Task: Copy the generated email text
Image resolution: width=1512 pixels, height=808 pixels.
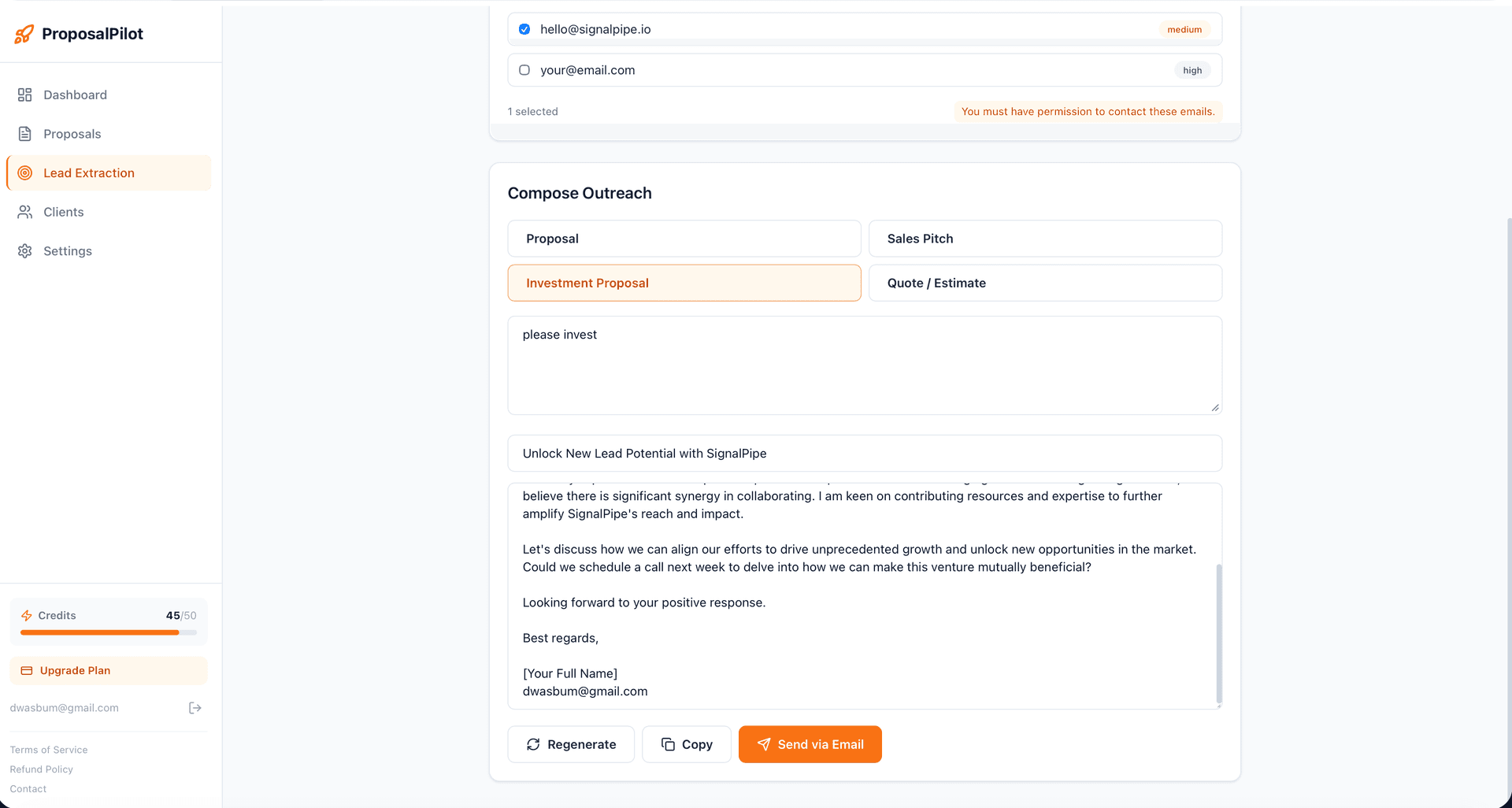Action: click(x=687, y=744)
